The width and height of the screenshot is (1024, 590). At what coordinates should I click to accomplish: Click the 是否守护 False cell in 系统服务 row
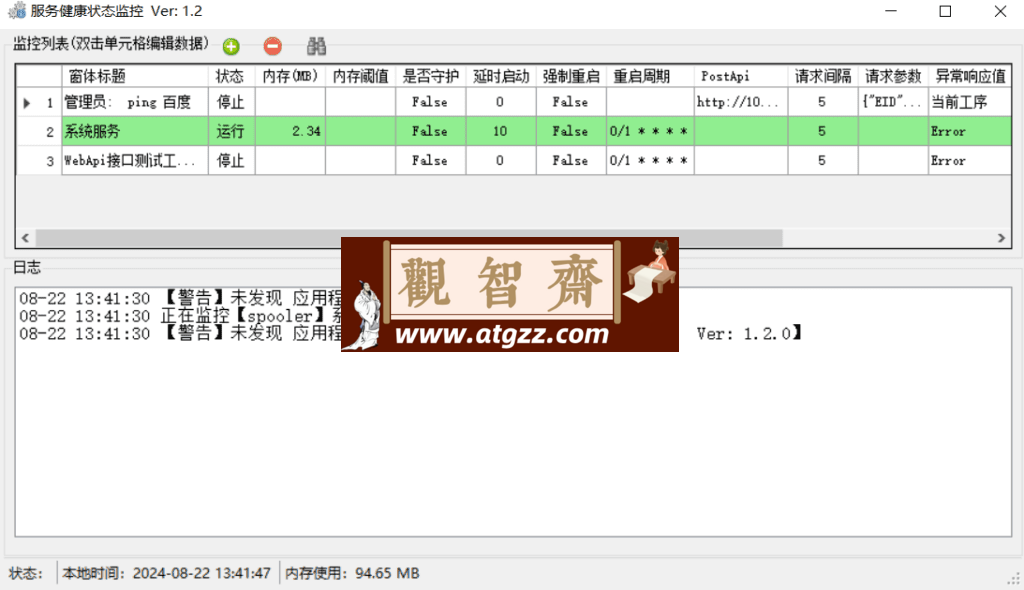tap(430, 131)
